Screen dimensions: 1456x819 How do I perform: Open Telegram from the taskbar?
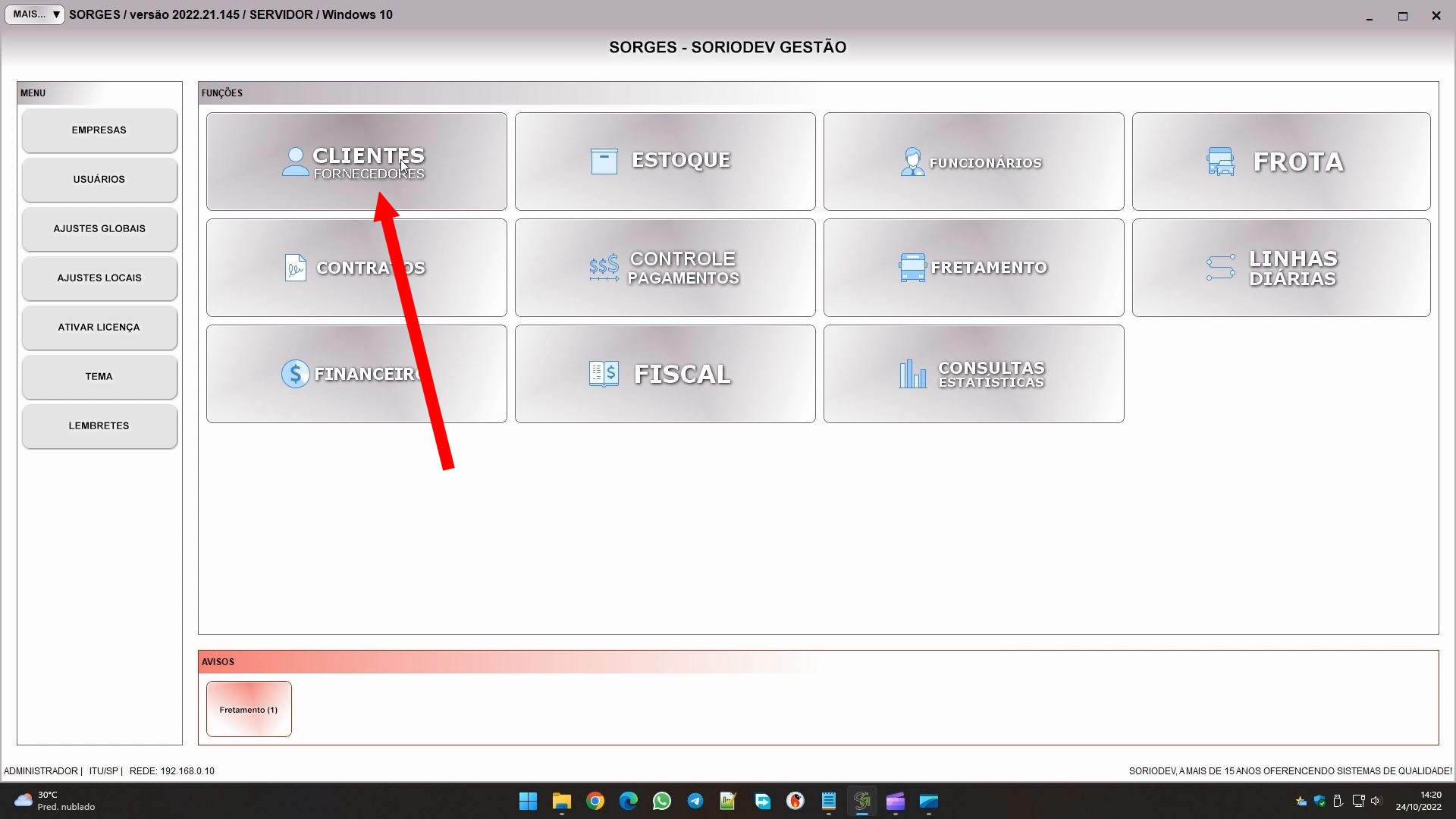695,801
